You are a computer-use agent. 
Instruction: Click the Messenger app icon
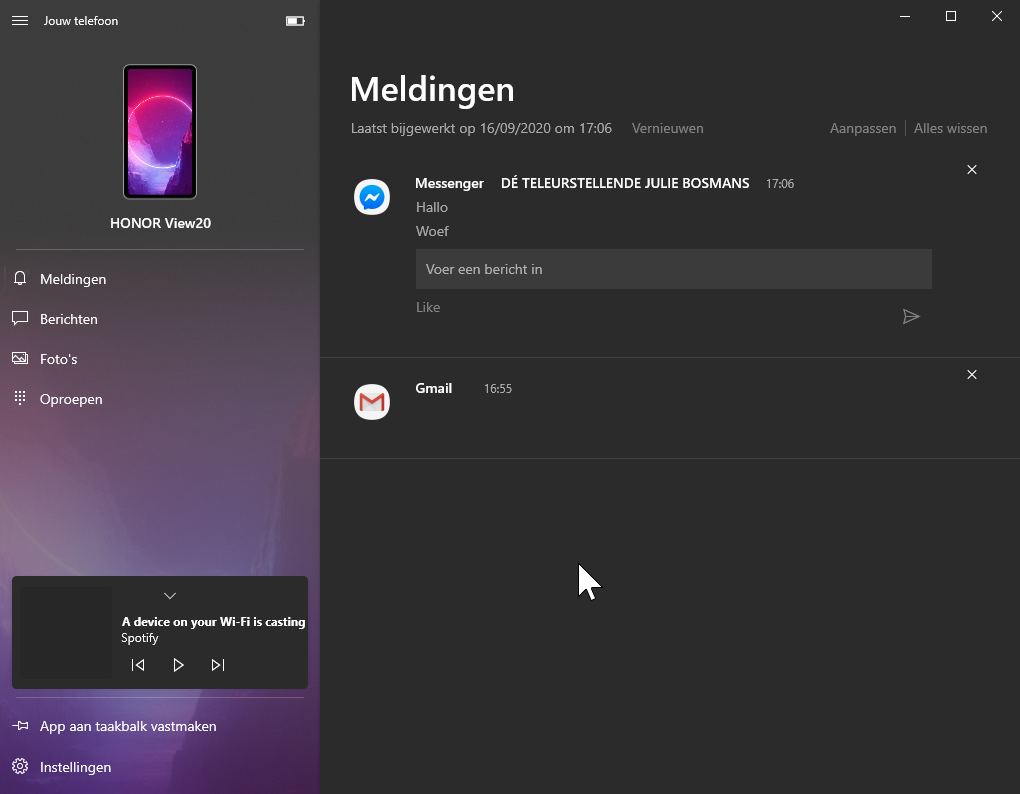click(x=372, y=197)
